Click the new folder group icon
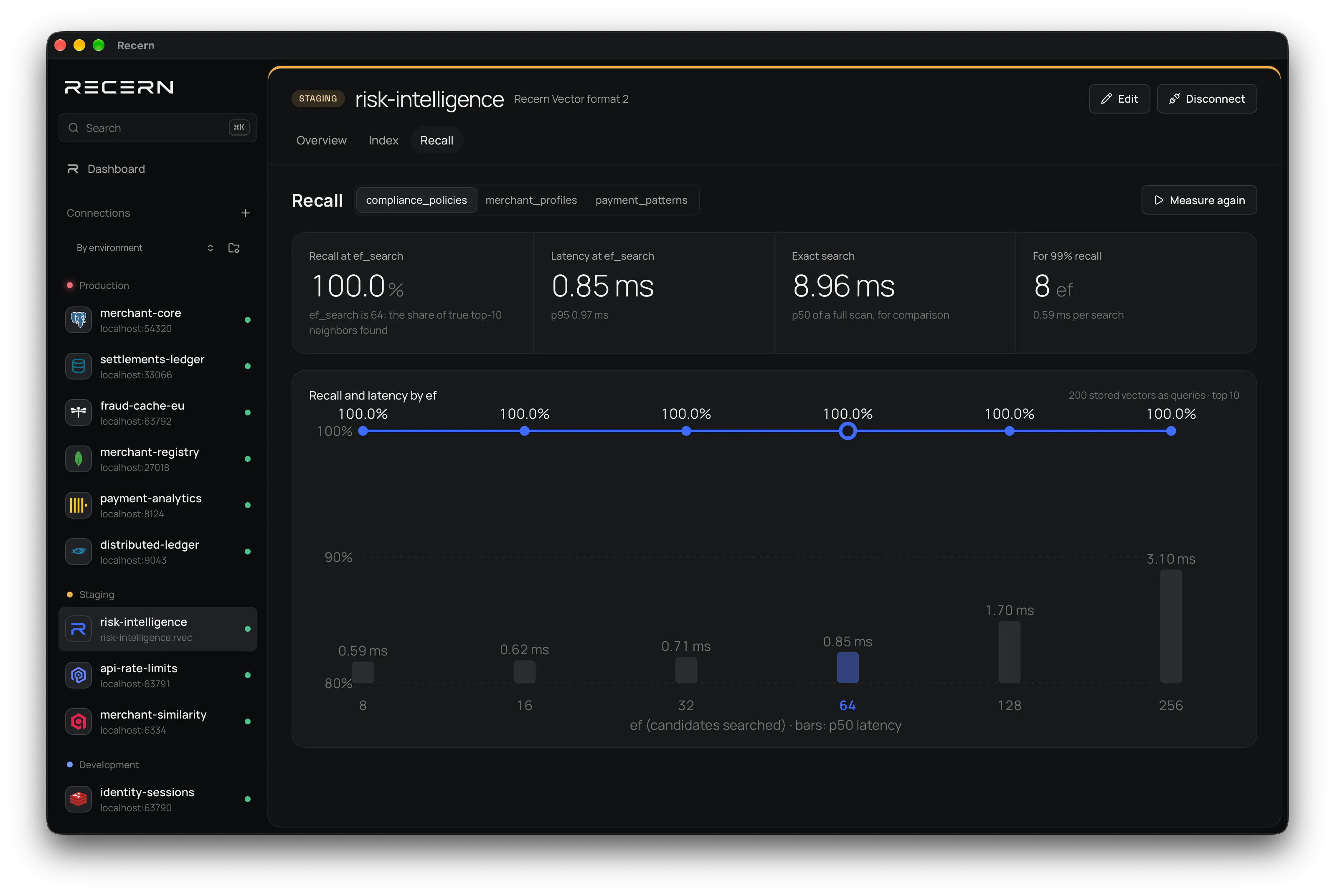Image resolution: width=1335 pixels, height=896 pixels. 234,248
